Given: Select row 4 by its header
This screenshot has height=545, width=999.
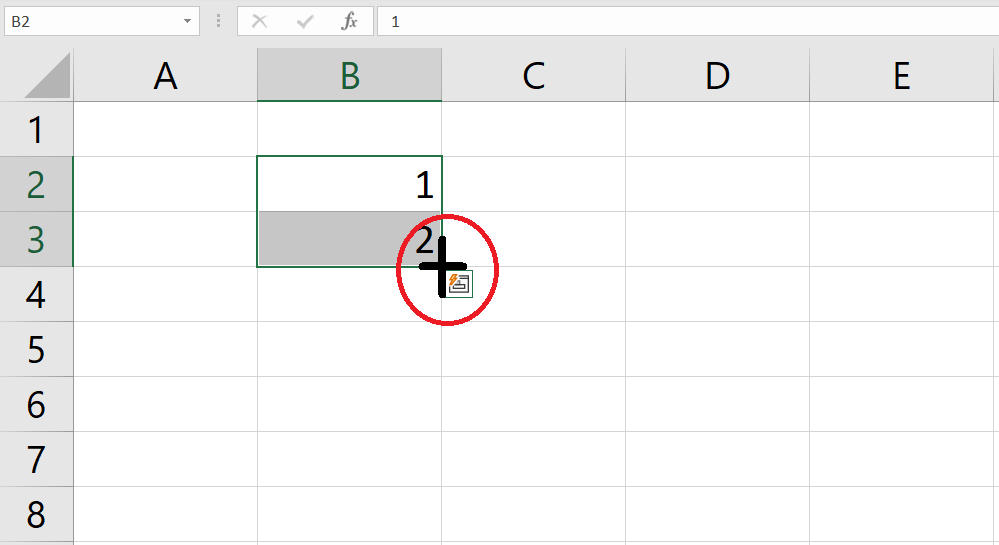Looking at the screenshot, I should (x=36, y=294).
